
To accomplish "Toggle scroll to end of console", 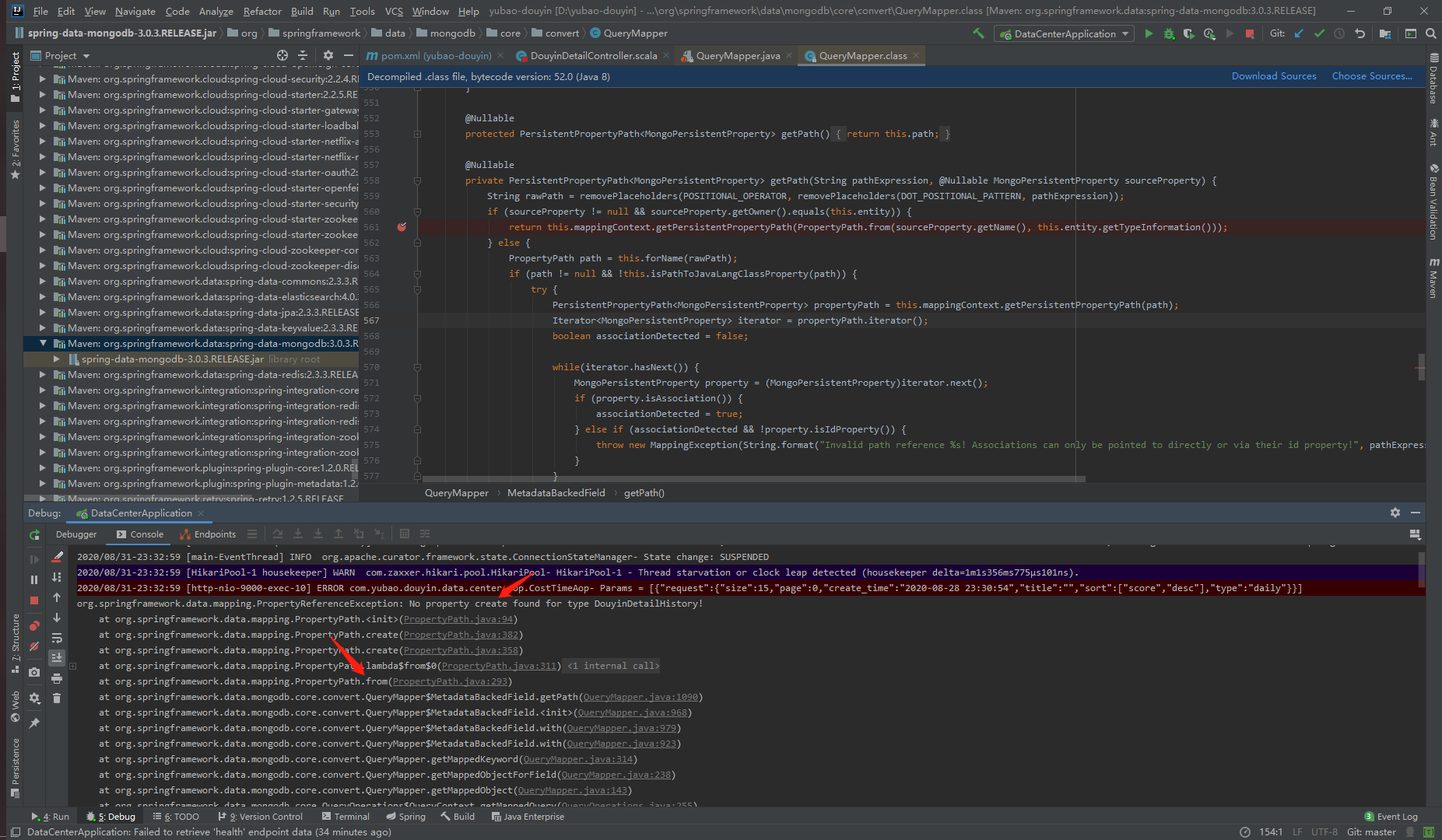I will (57, 658).
